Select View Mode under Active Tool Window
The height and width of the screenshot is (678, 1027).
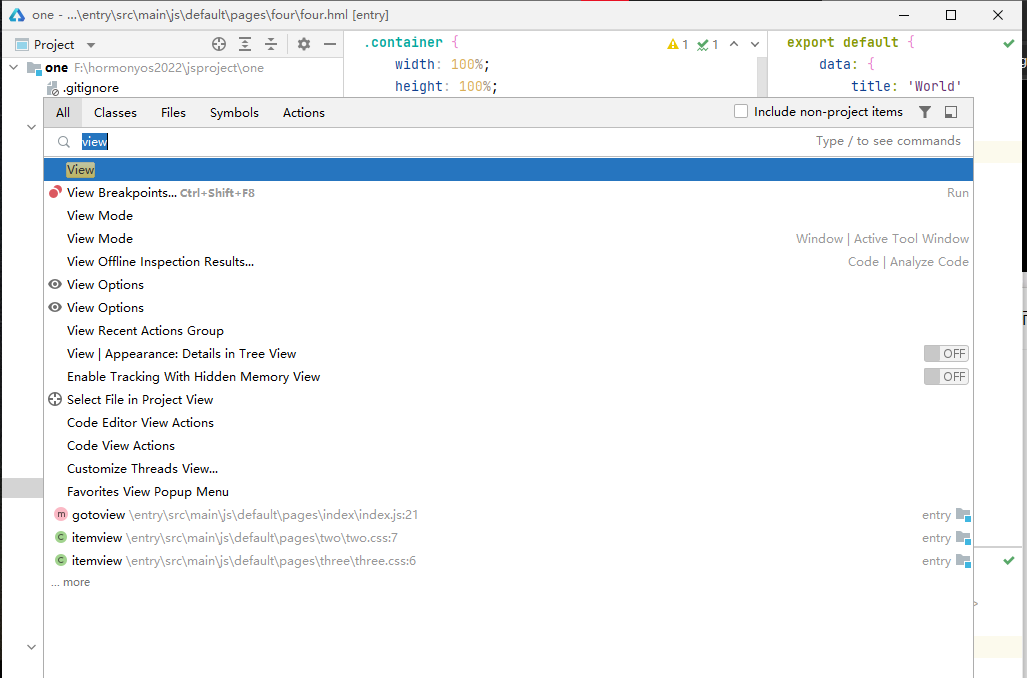[x=508, y=238]
